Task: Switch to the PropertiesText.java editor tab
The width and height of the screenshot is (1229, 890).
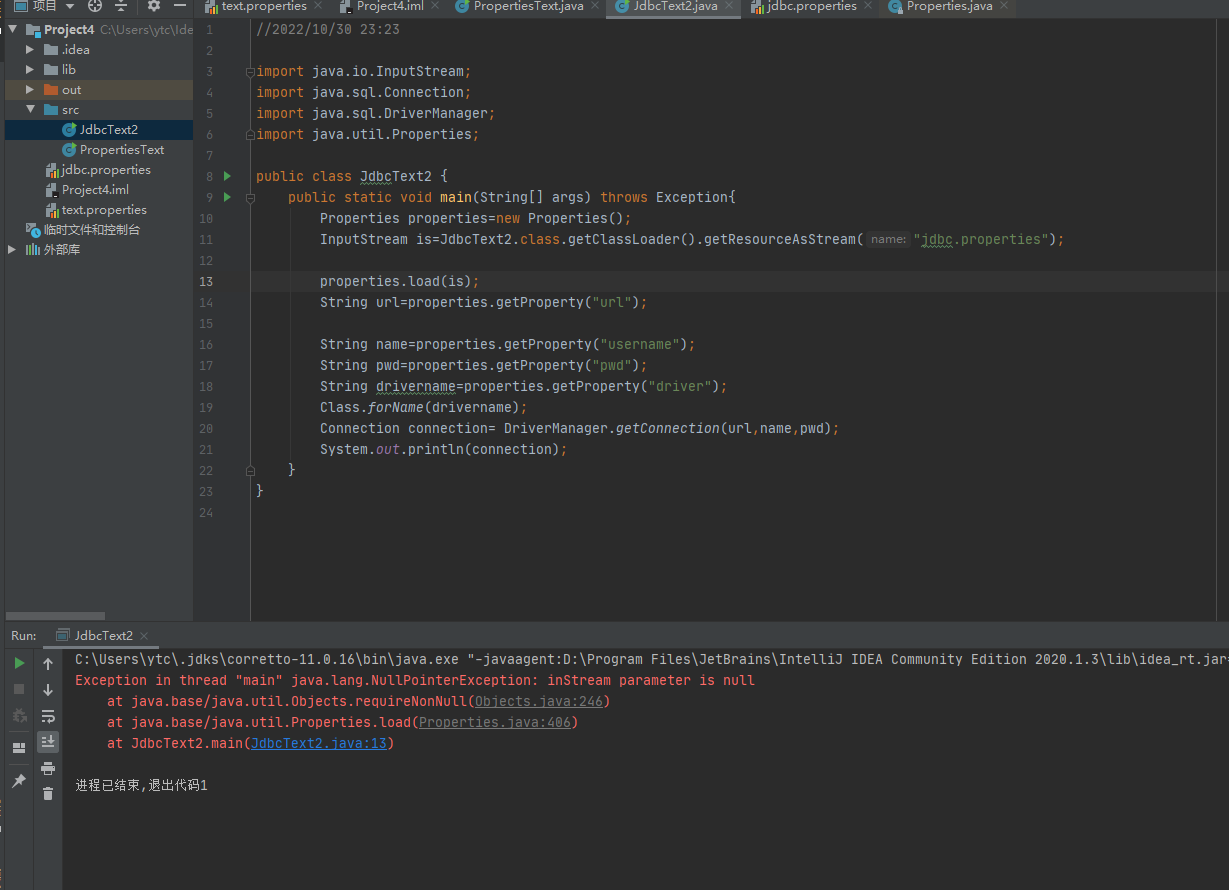Action: (528, 6)
